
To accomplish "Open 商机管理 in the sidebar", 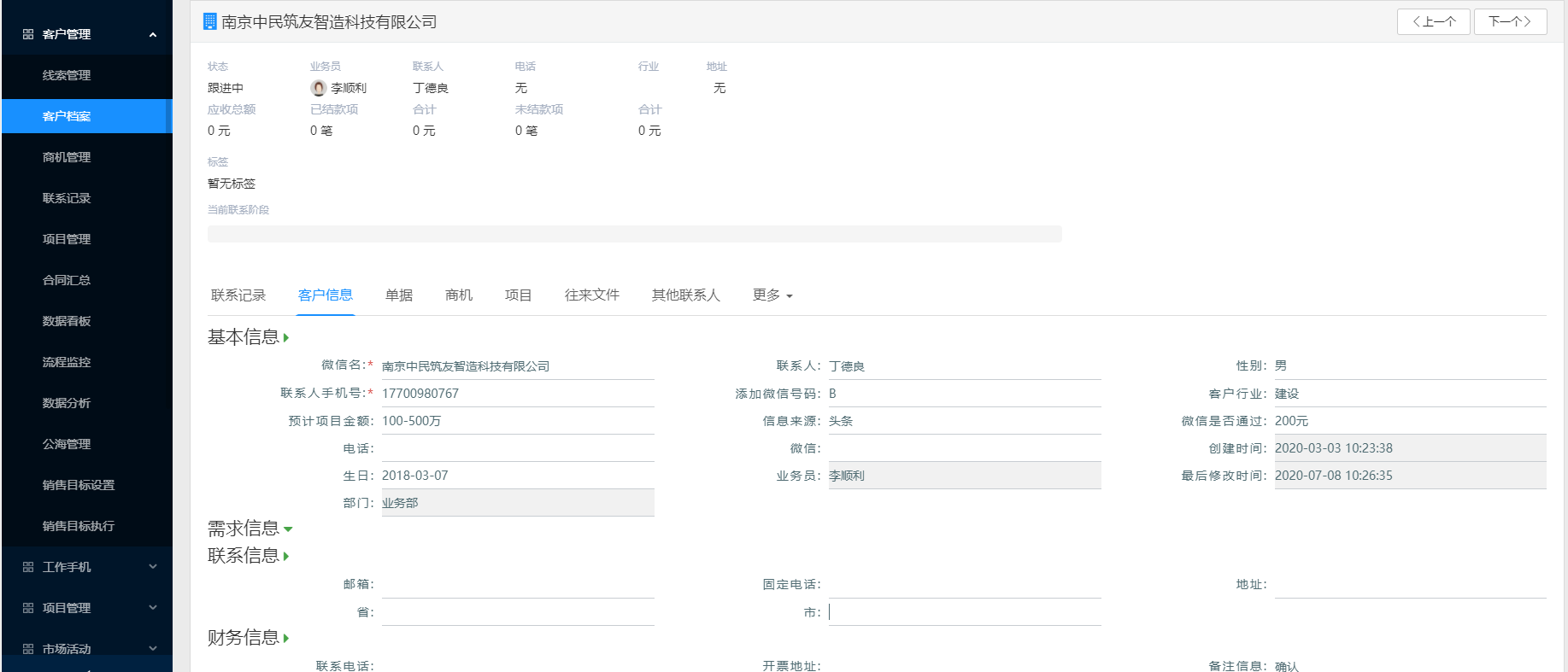I will [86, 157].
